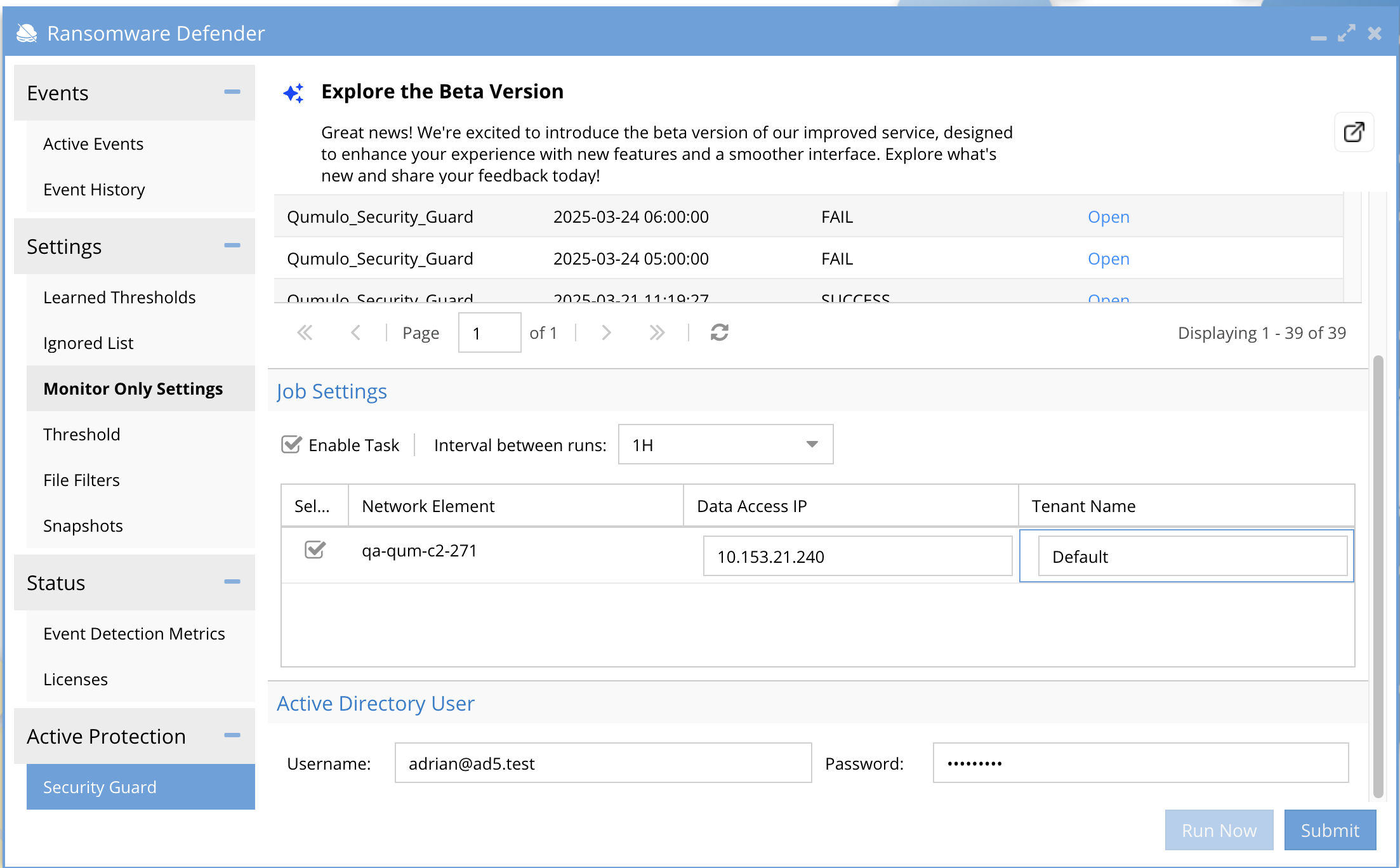The width and height of the screenshot is (1400, 868).
Task: Toggle the qa-qum-c2-271 selection checkbox
Action: [315, 549]
